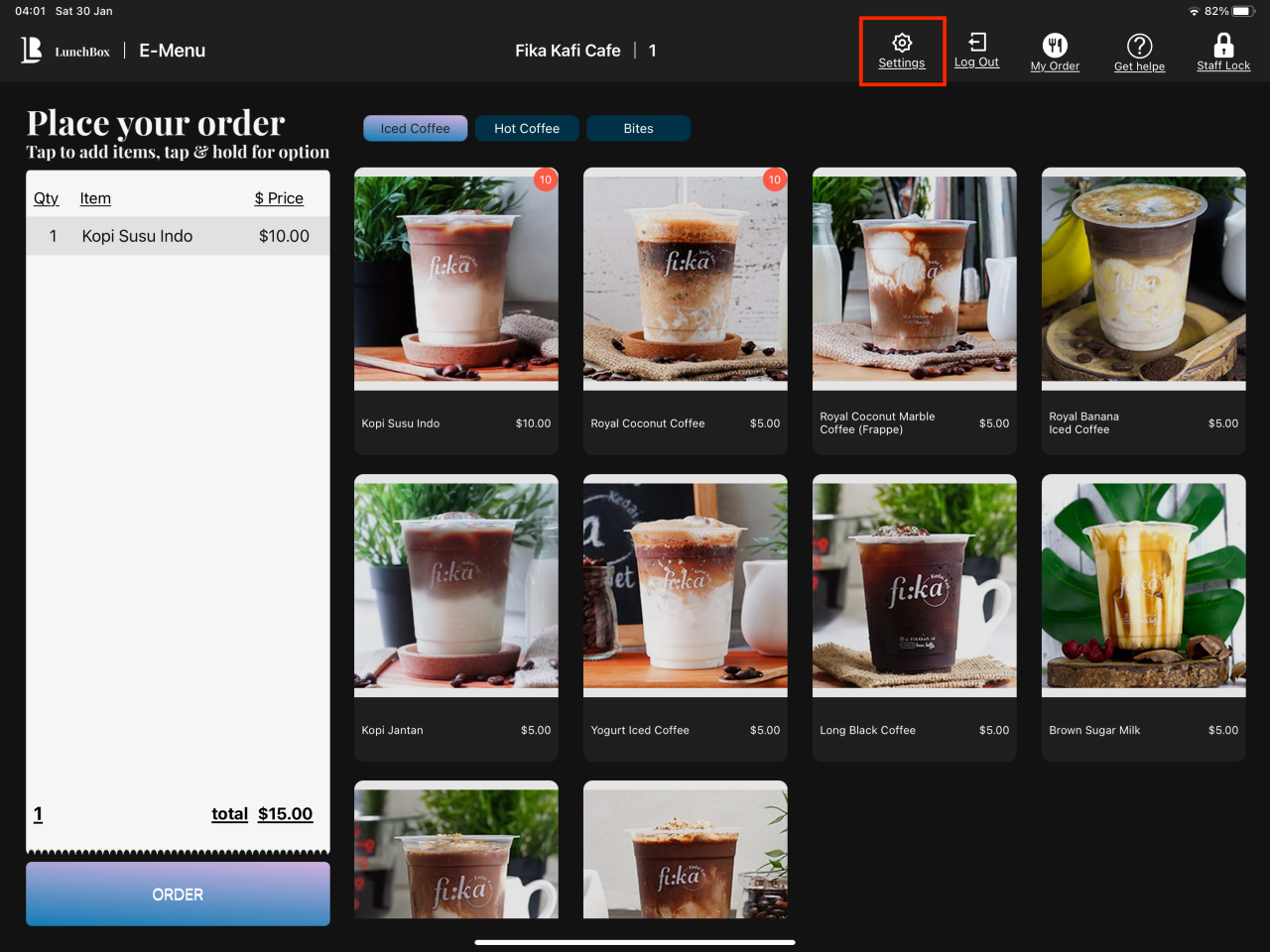
Task: Check the Wi-Fi status icon
Action: pos(1194,11)
